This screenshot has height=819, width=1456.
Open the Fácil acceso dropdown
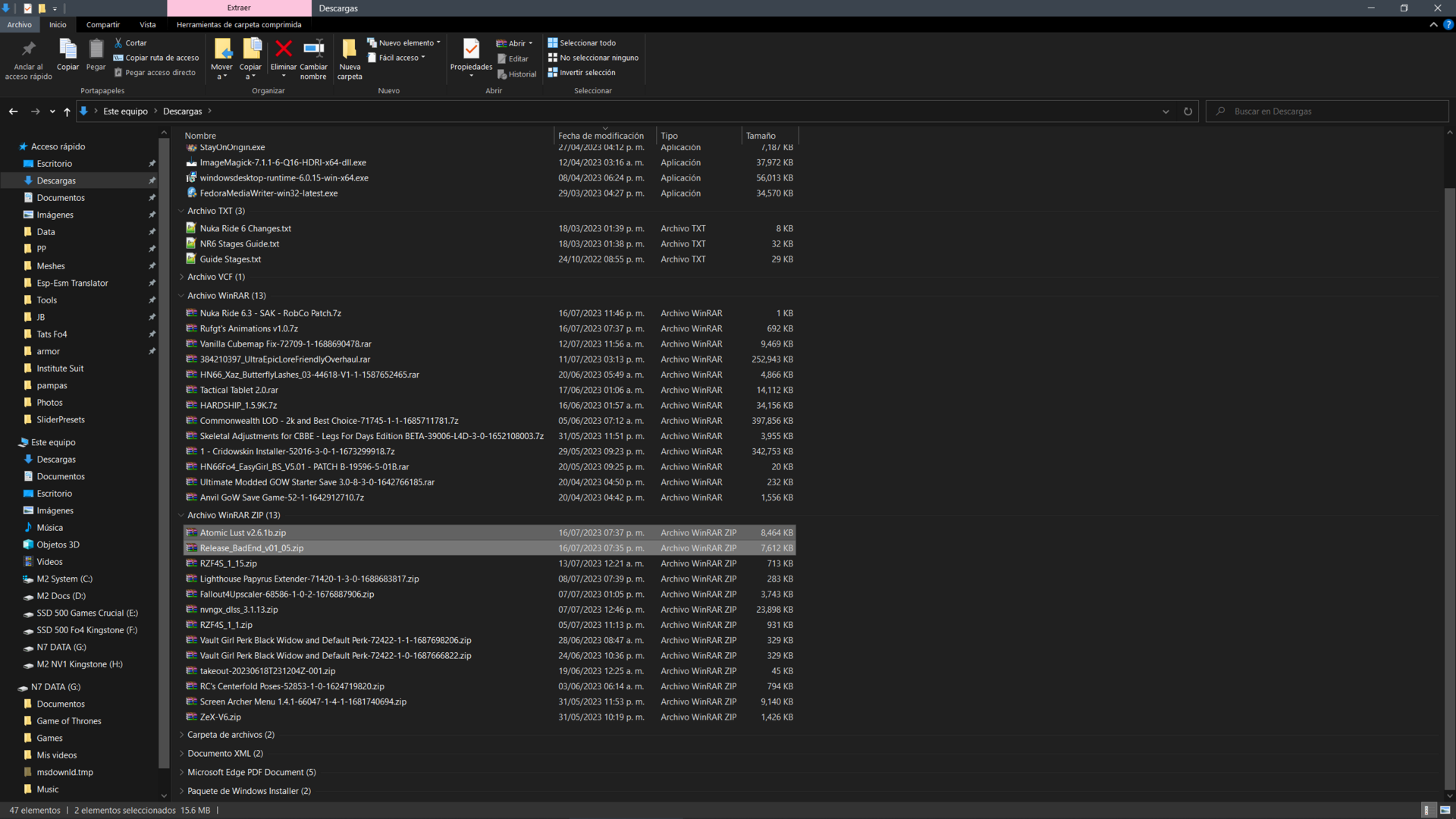point(397,58)
